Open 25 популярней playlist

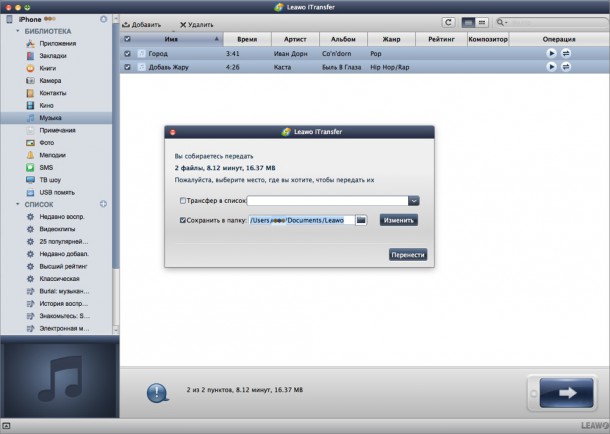tap(63, 242)
